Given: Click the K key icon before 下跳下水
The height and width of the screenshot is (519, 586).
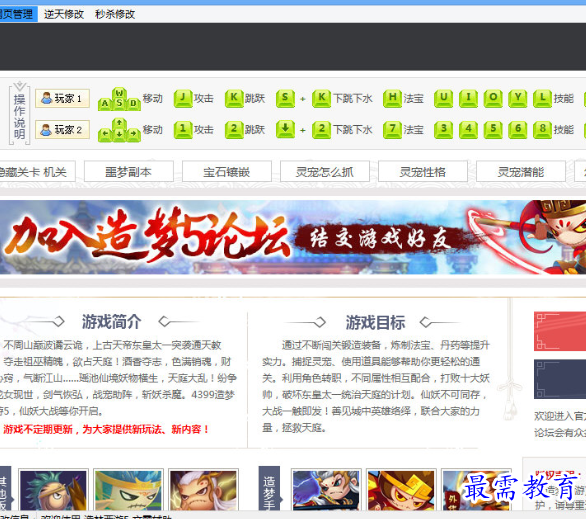Looking at the screenshot, I should coord(321,99).
